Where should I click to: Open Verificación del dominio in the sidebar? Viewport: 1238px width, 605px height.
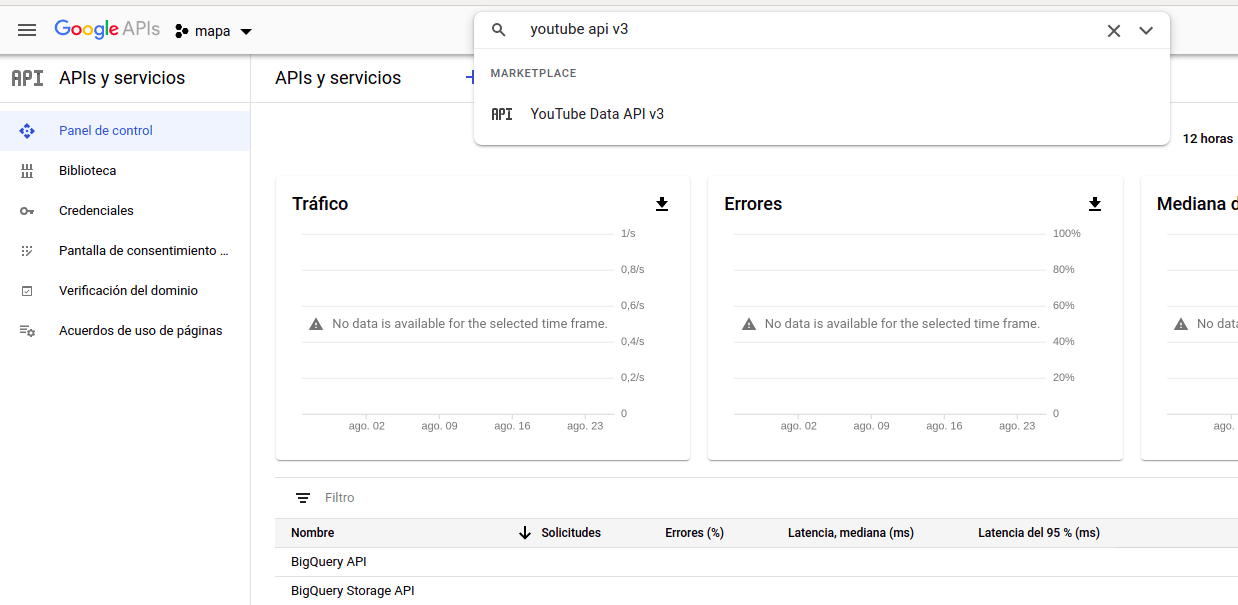point(125,291)
